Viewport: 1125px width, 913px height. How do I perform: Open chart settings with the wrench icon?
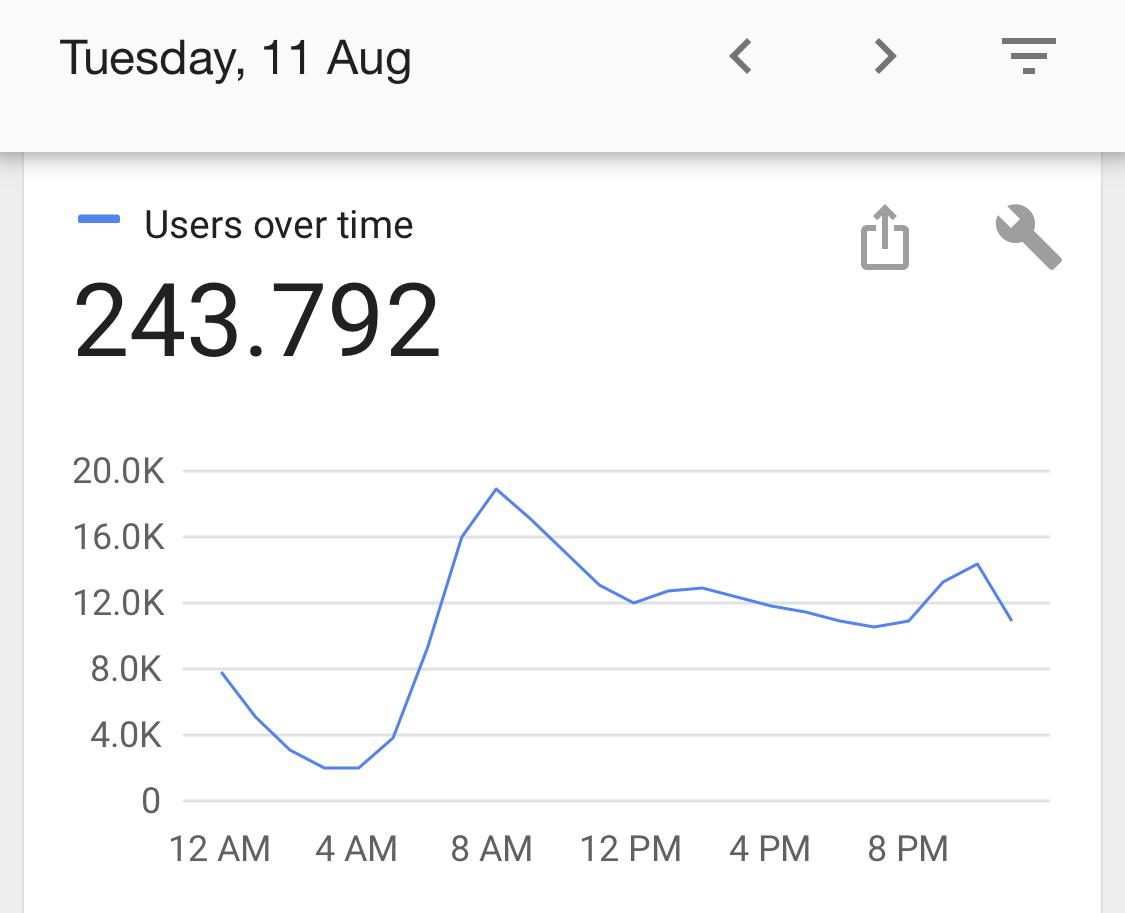(x=1028, y=238)
